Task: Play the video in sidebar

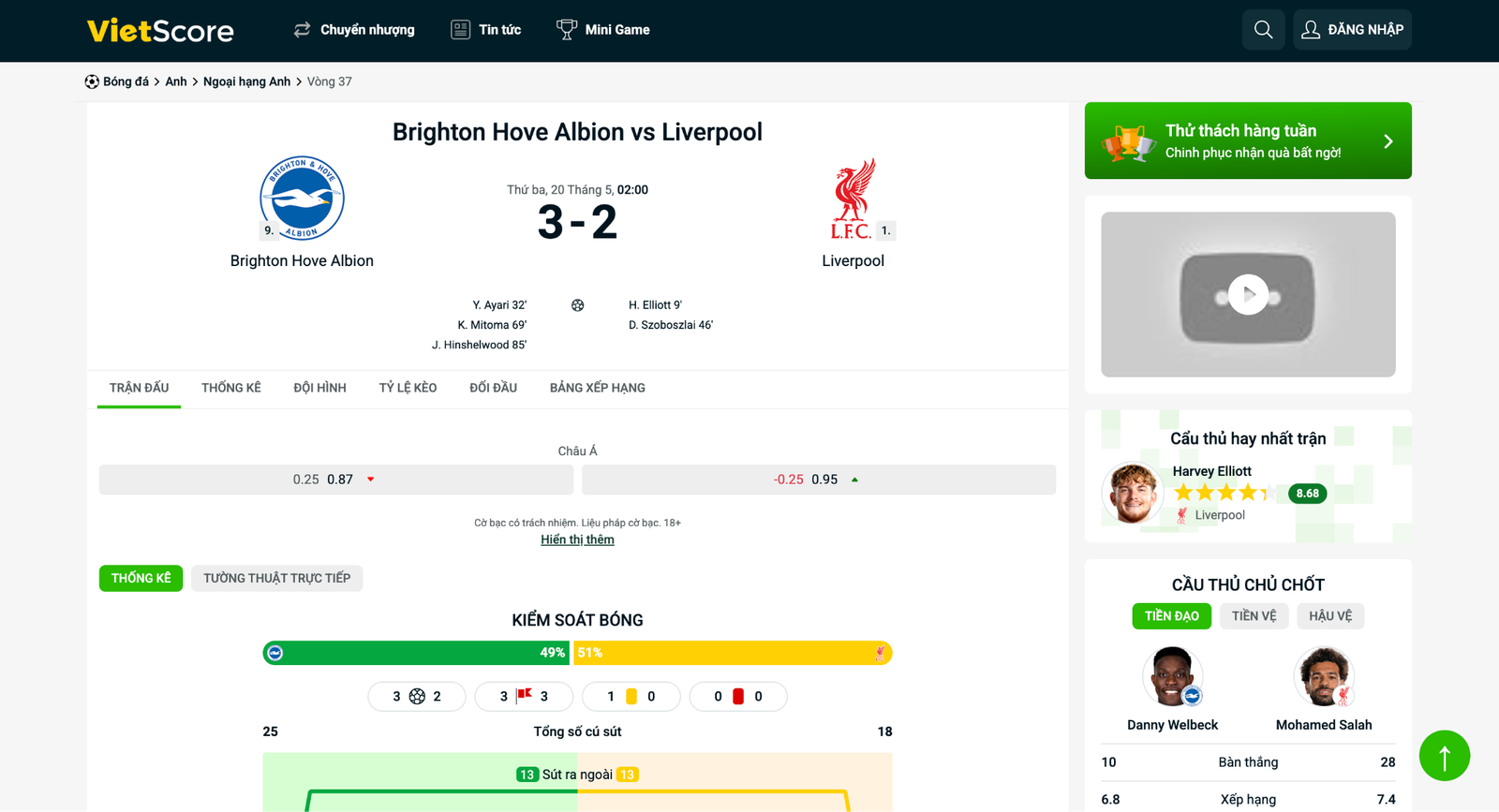Action: pyautogui.click(x=1248, y=295)
